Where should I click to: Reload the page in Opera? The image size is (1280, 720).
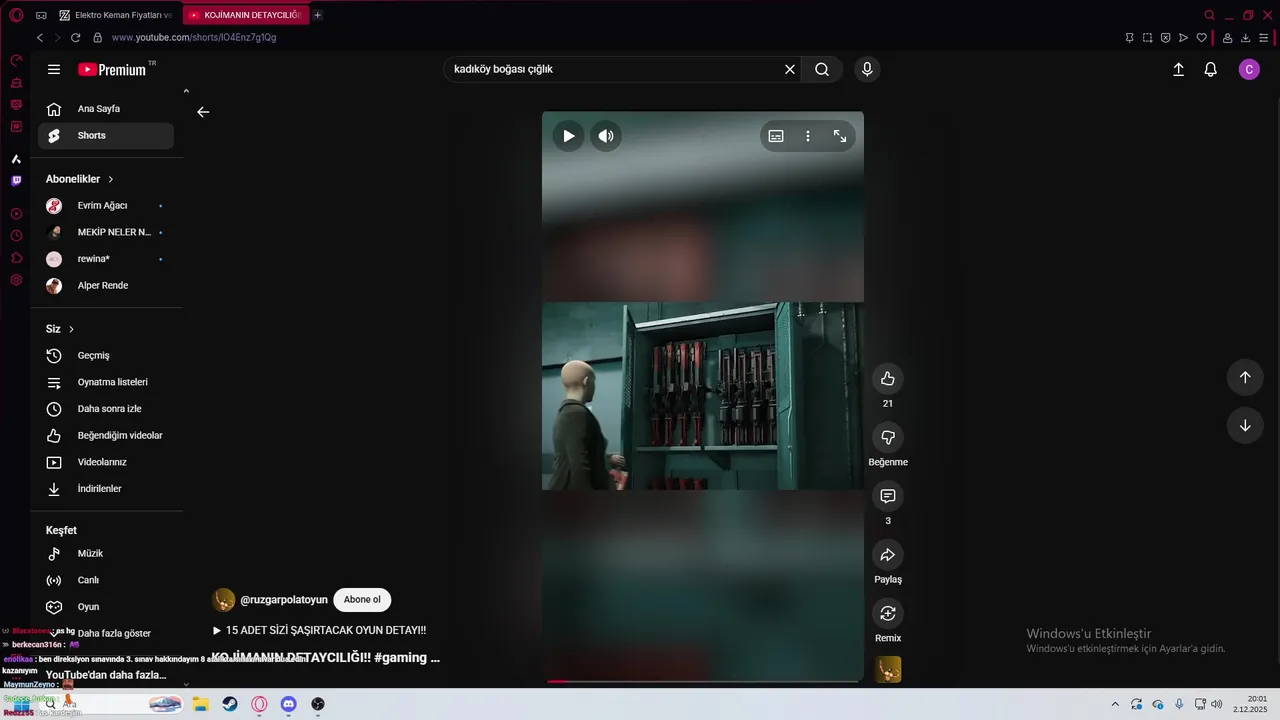pos(75,37)
